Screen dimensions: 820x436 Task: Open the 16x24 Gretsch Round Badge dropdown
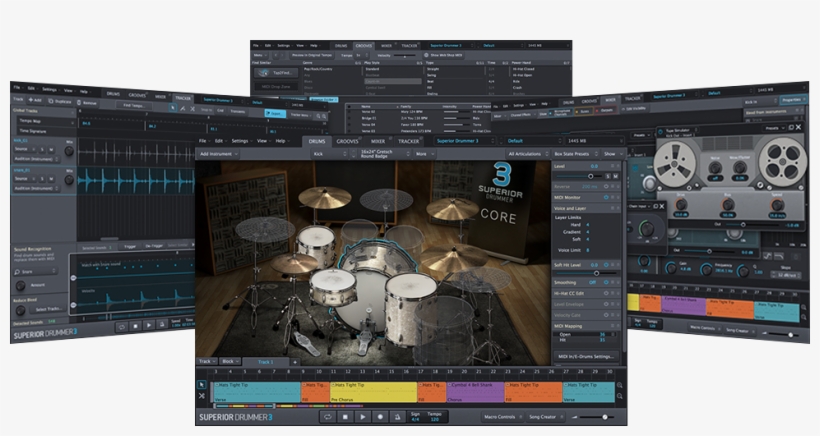coord(384,154)
